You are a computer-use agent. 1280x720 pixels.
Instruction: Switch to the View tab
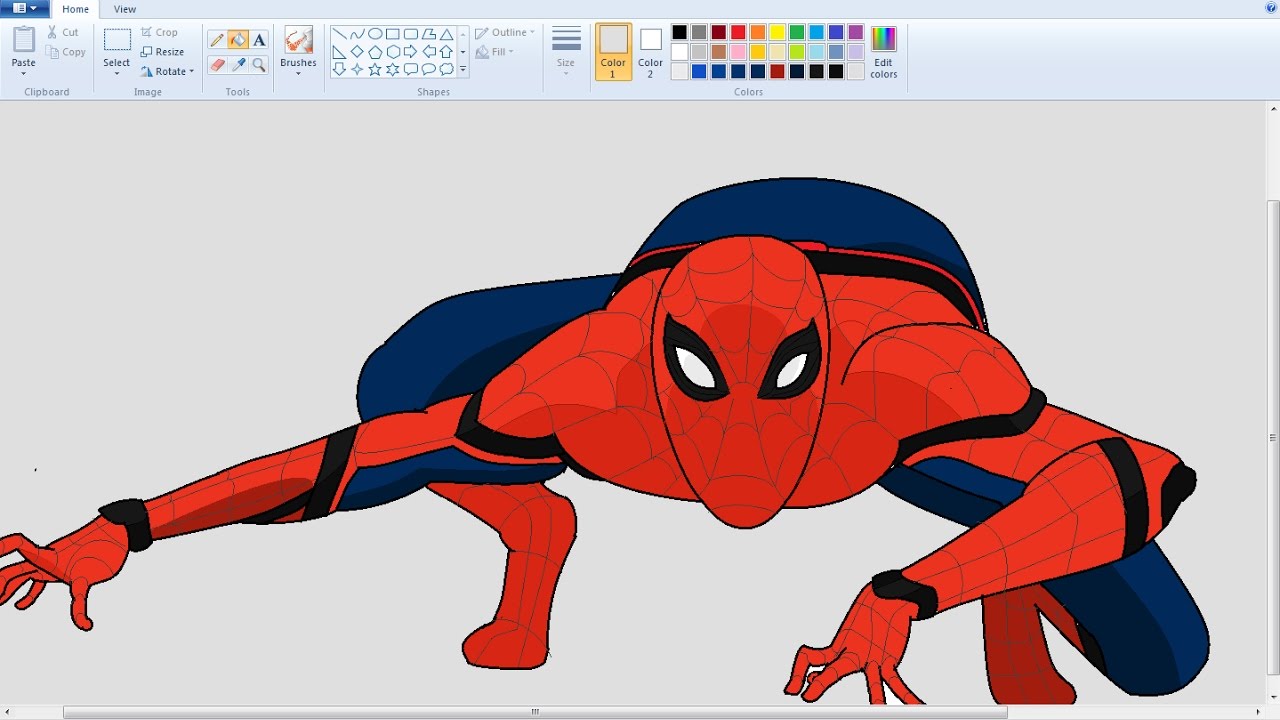[124, 9]
